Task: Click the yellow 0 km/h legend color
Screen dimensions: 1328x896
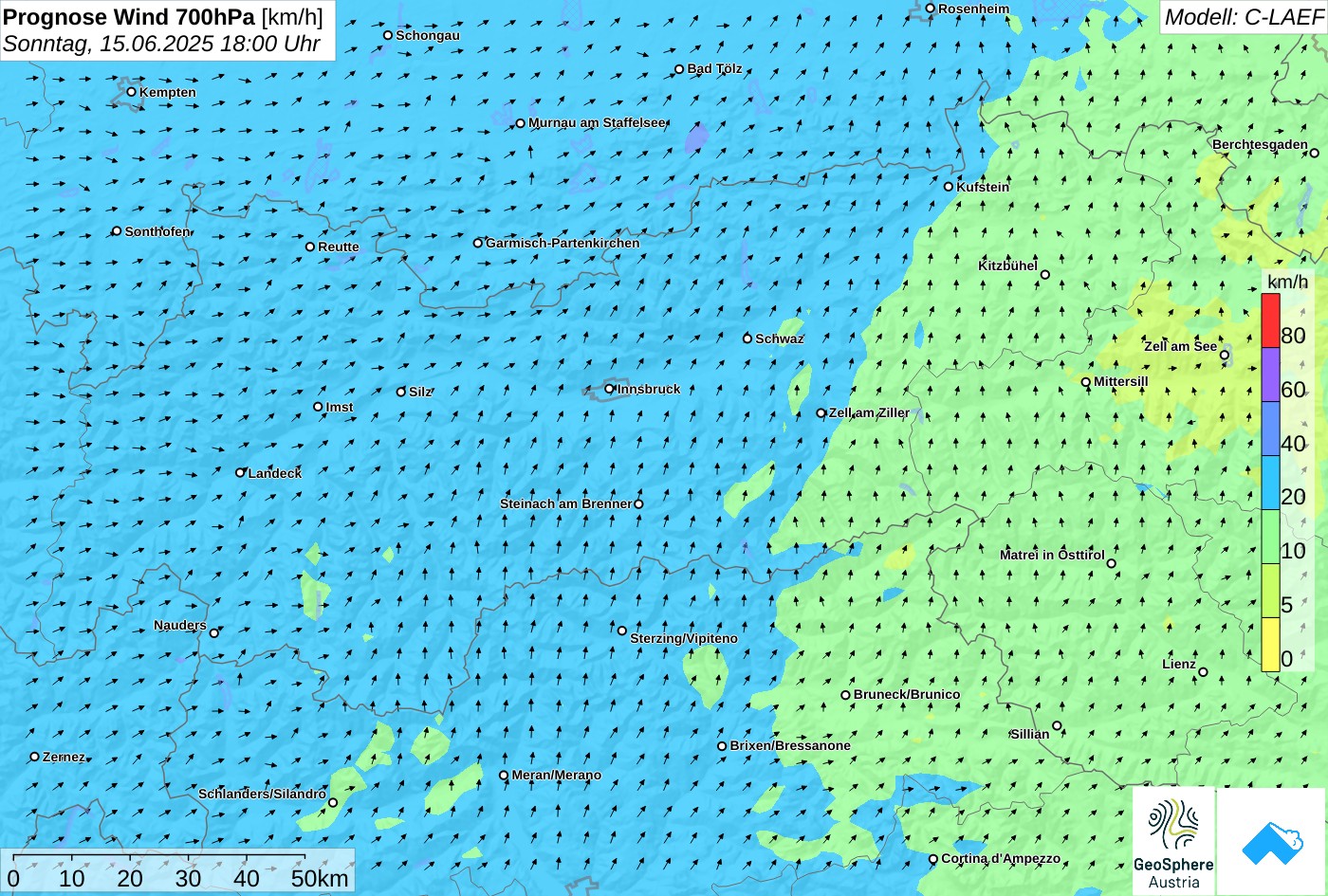Action: click(x=1270, y=645)
